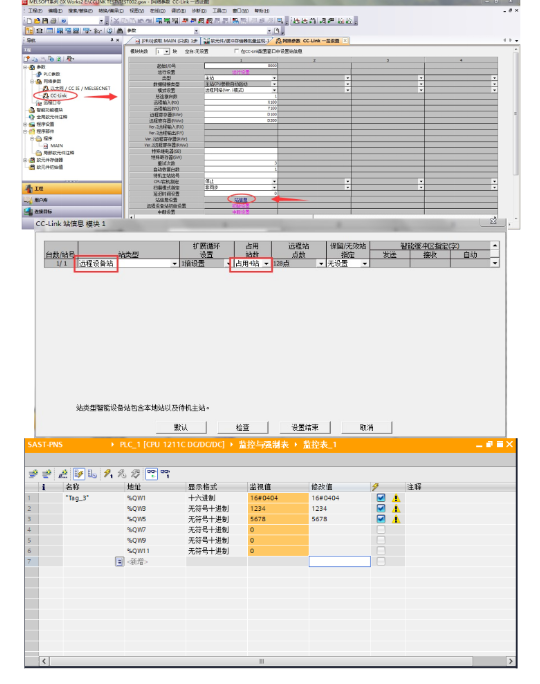Check the modify checkbox for %QW11 row
Image resolution: width=540 pixels, height=684 pixels.
tap(381, 551)
